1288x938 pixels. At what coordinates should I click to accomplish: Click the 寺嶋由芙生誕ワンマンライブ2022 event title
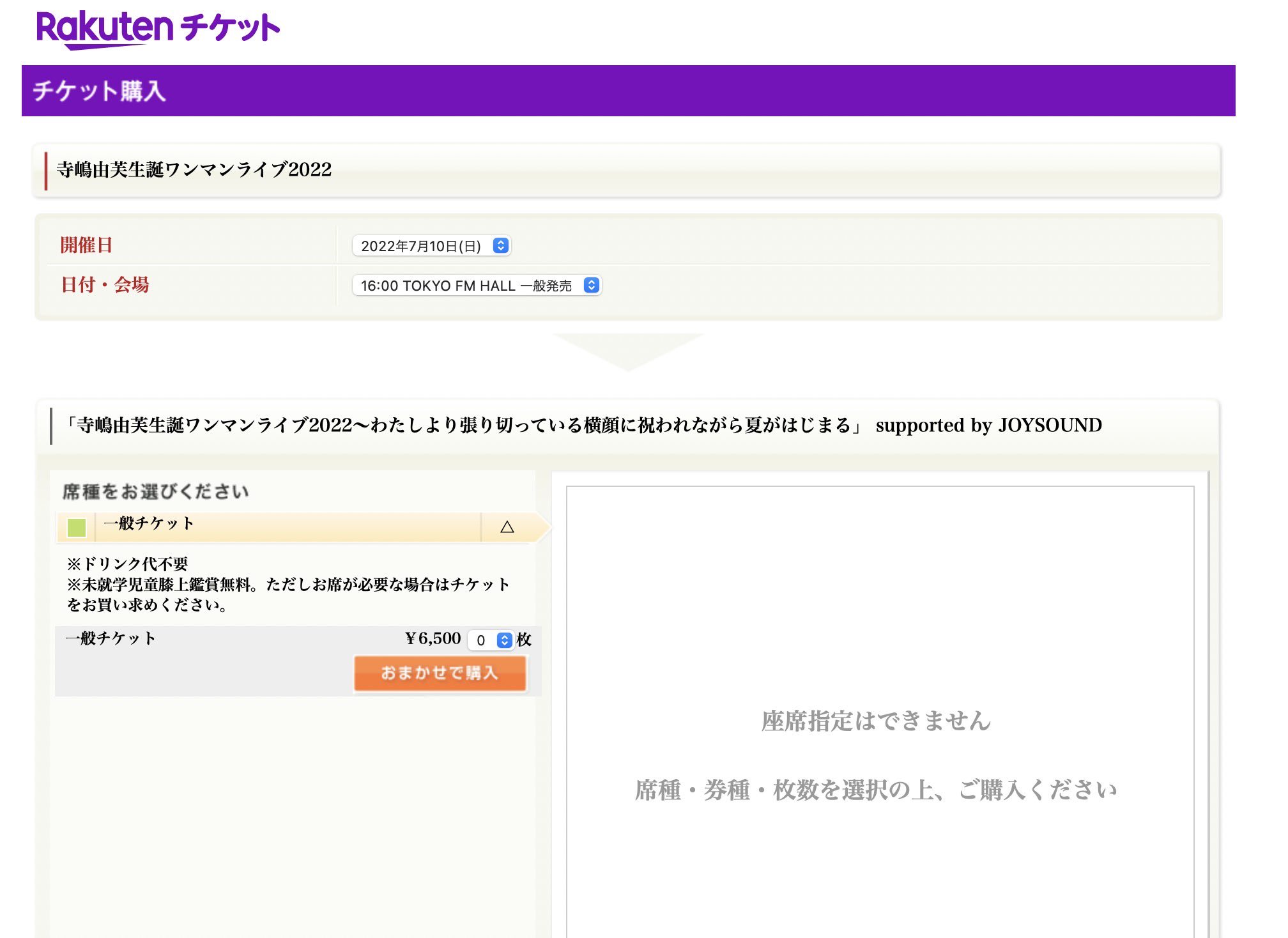pos(194,170)
